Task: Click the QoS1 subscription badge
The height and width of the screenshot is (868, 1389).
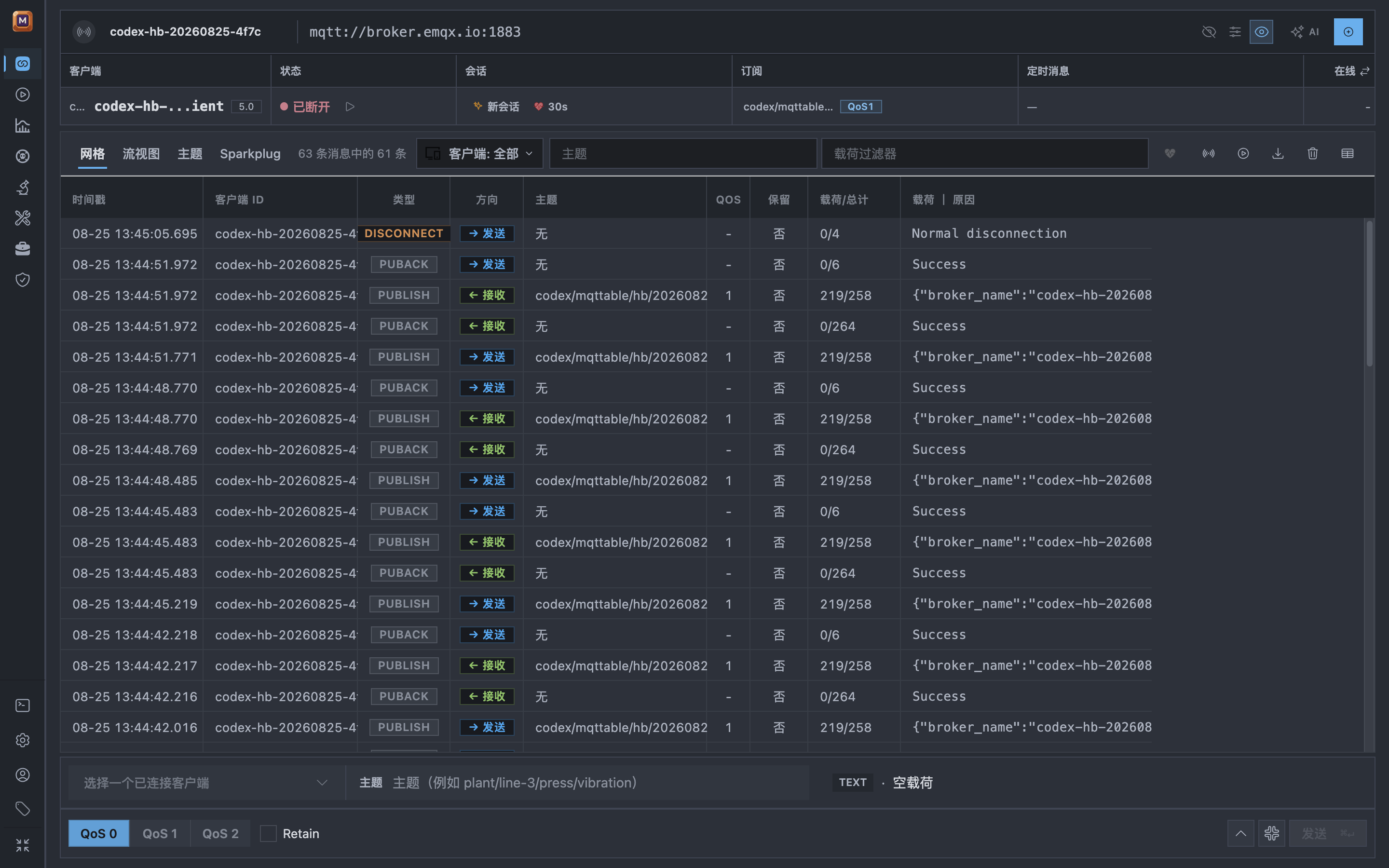Action: [x=860, y=106]
